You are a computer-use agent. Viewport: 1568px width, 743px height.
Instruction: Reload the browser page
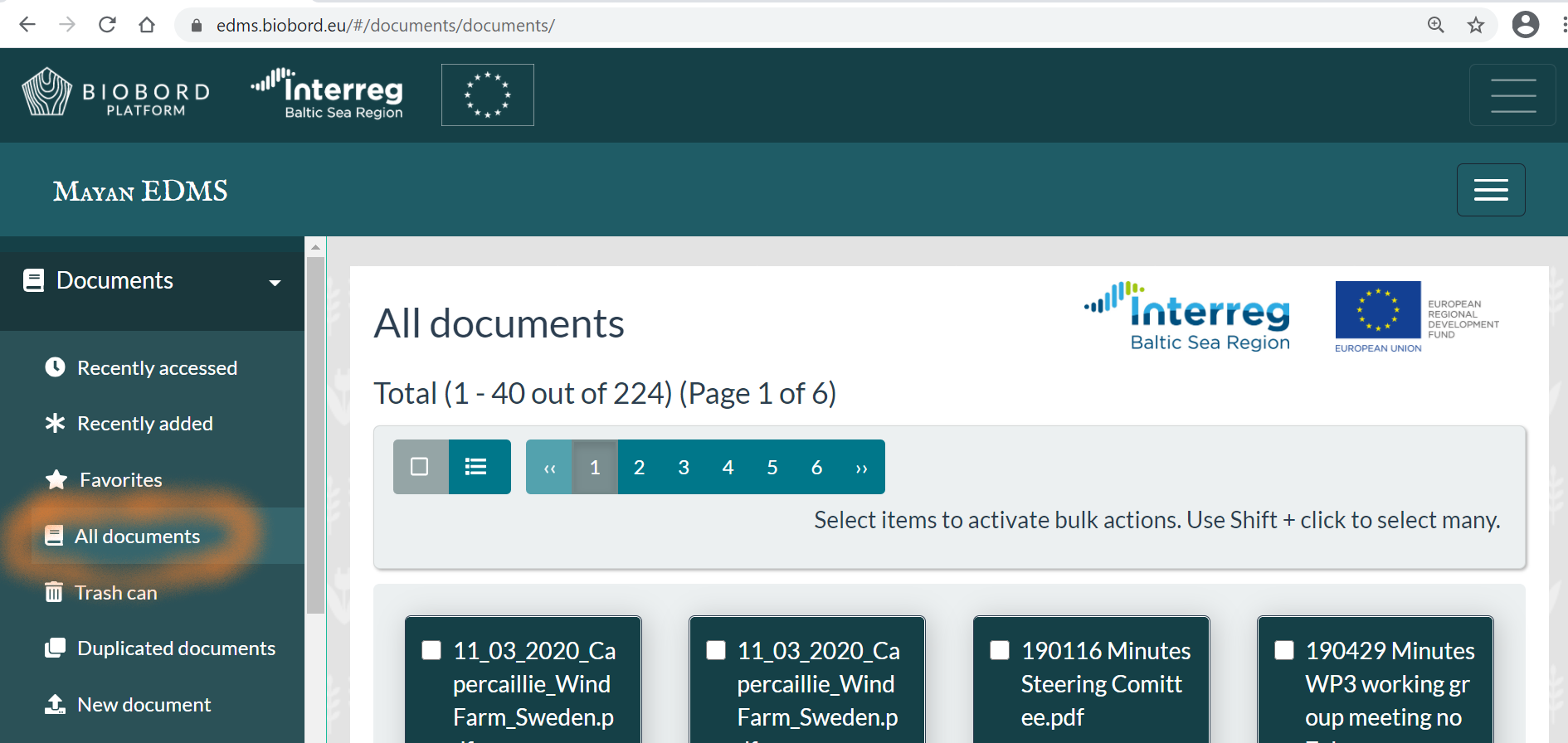click(107, 25)
